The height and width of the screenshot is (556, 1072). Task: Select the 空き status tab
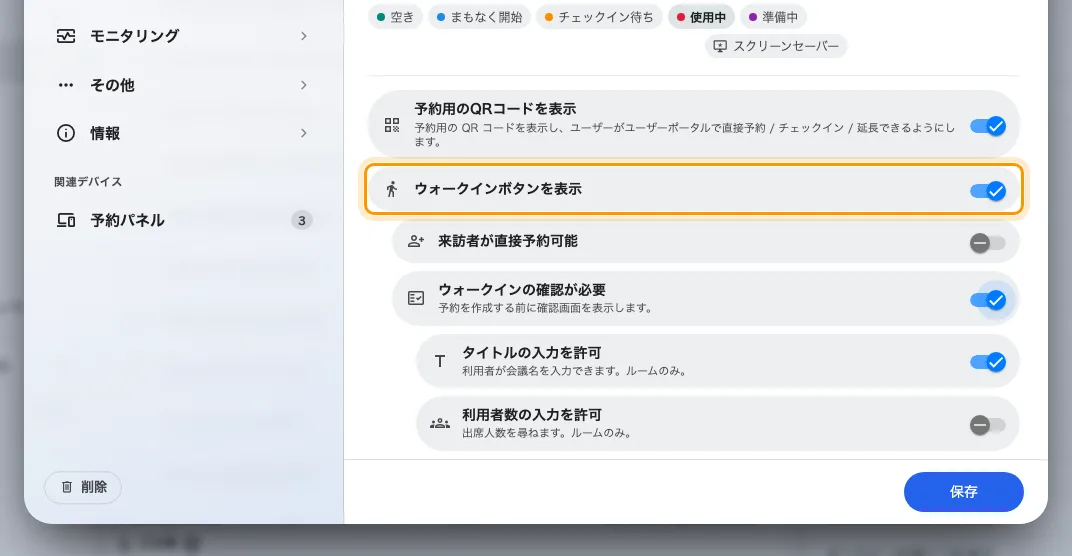click(395, 17)
